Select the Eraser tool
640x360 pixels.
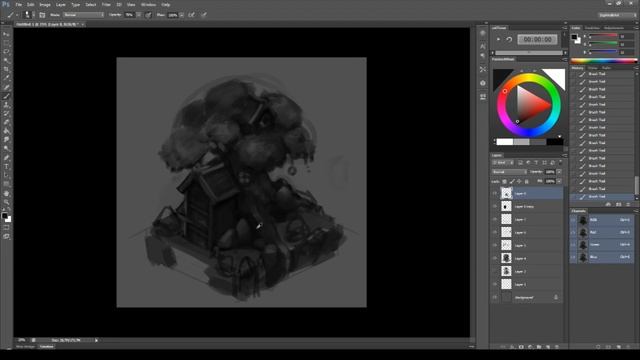tap(6, 122)
